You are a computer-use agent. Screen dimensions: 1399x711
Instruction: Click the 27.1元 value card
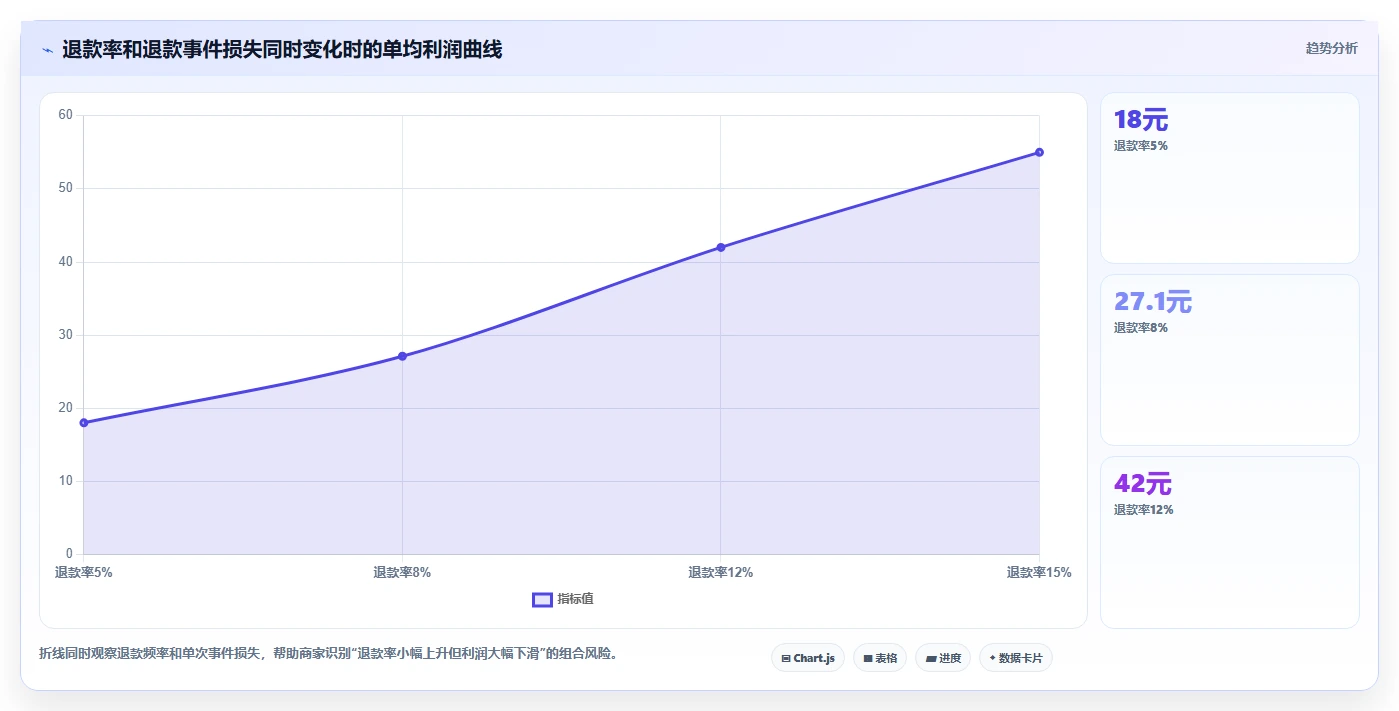(1230, 360)
